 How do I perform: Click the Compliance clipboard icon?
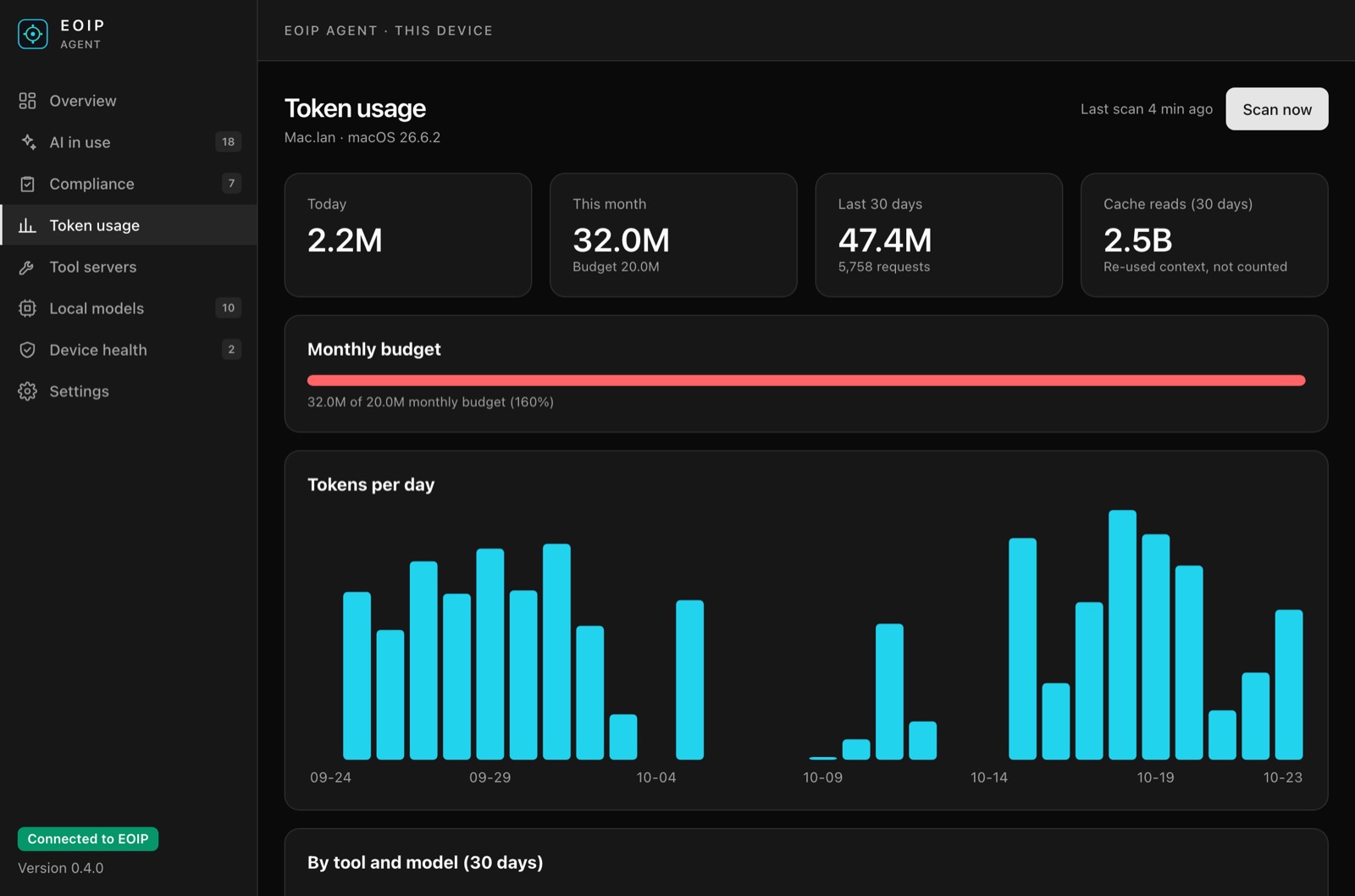(x=27, y=184)
